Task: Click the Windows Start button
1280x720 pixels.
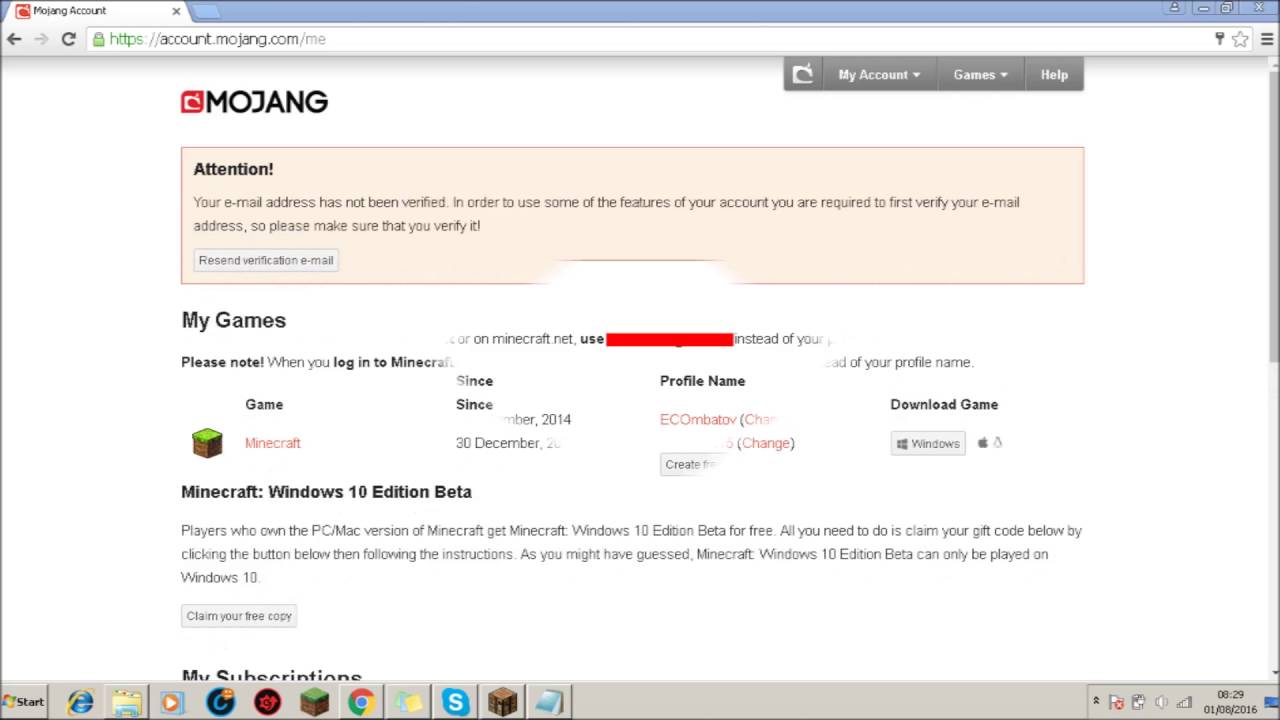Action: [x=25, y=702]
